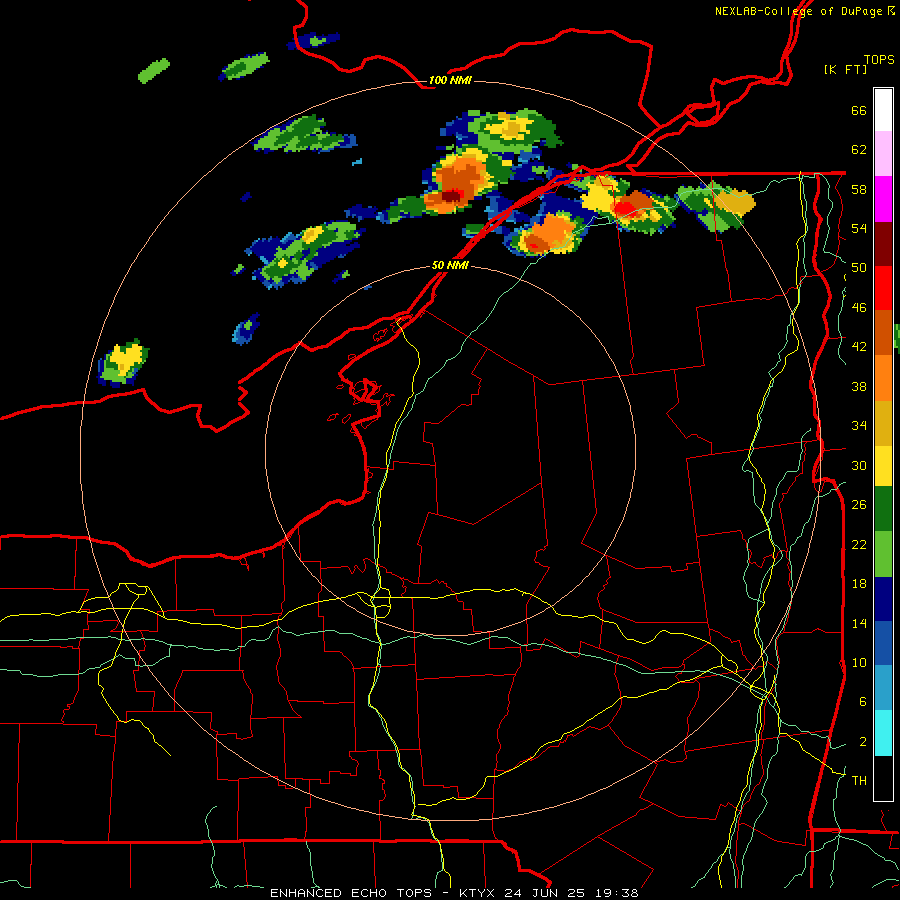Click the 54 legend value
The width and height of the screenshot is (900, 900).
coord(859,228)
